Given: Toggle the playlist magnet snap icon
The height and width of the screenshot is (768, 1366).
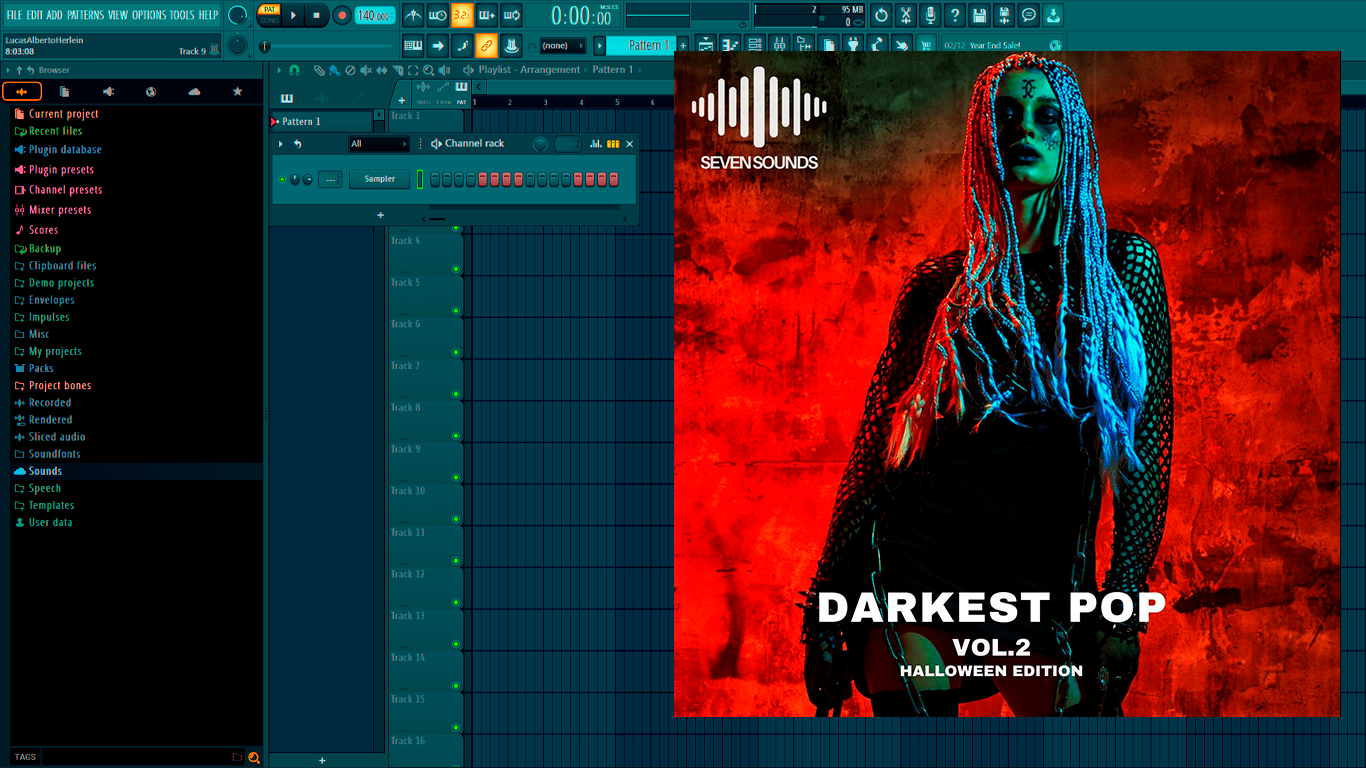Looking at the screenshot, I should (294, 70).
